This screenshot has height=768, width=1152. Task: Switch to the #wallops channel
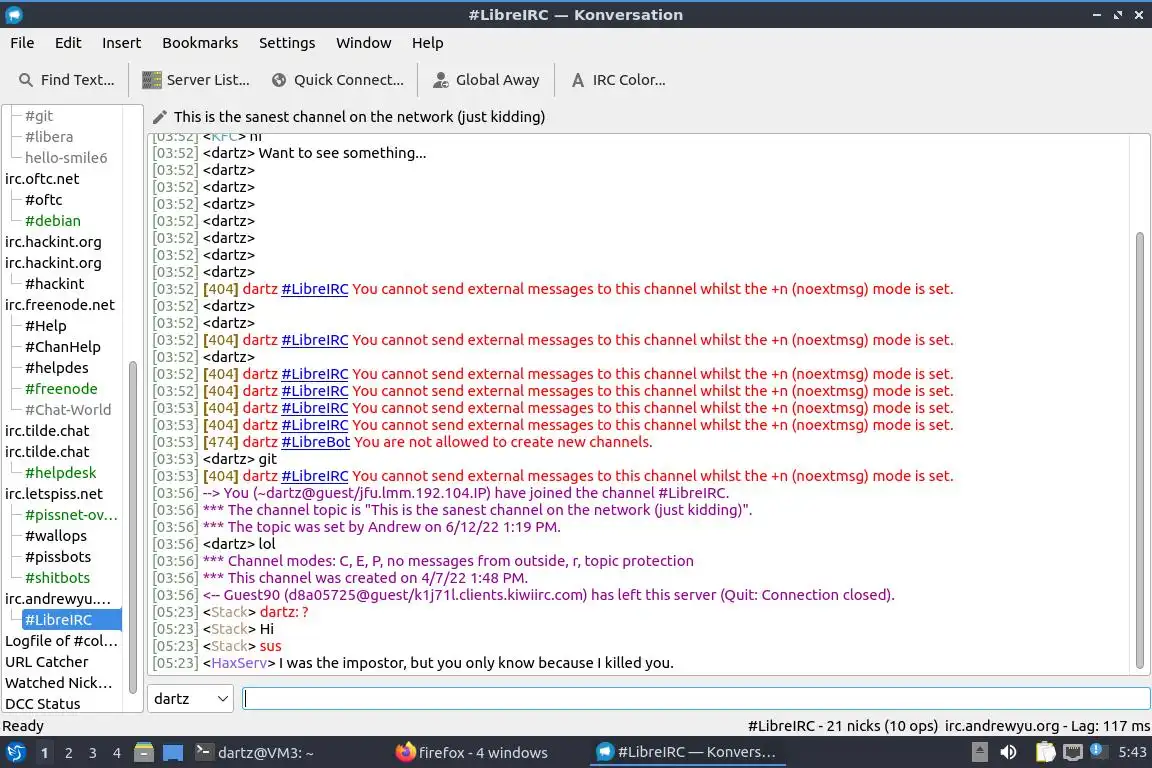[x=56, y=536]
